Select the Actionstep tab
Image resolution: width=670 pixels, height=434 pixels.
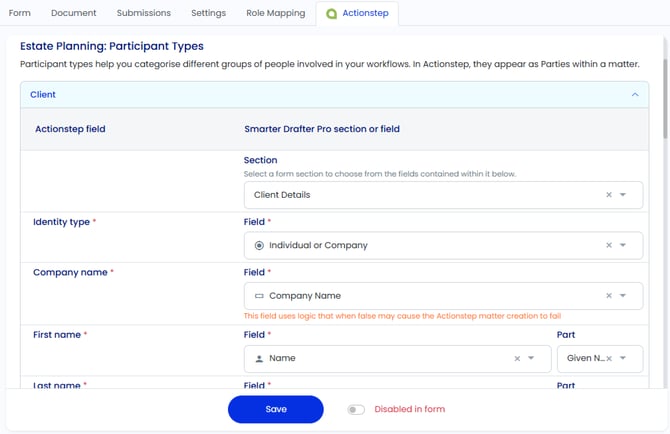[x=358, y=13]
